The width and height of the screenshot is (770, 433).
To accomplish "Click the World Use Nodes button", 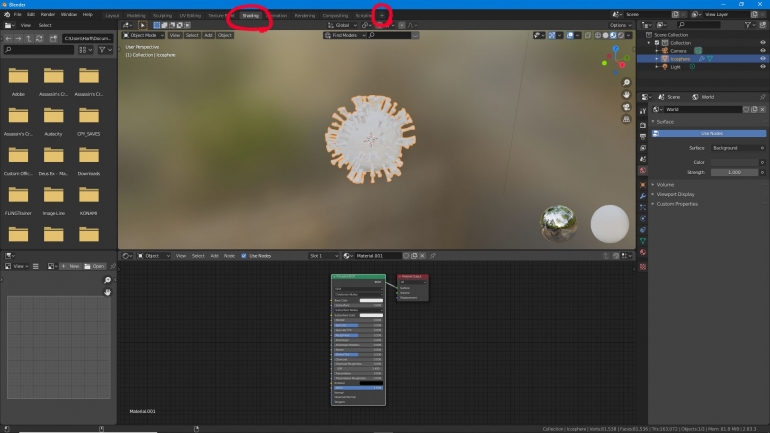I will pyautogui.click(x=709, y=134).
